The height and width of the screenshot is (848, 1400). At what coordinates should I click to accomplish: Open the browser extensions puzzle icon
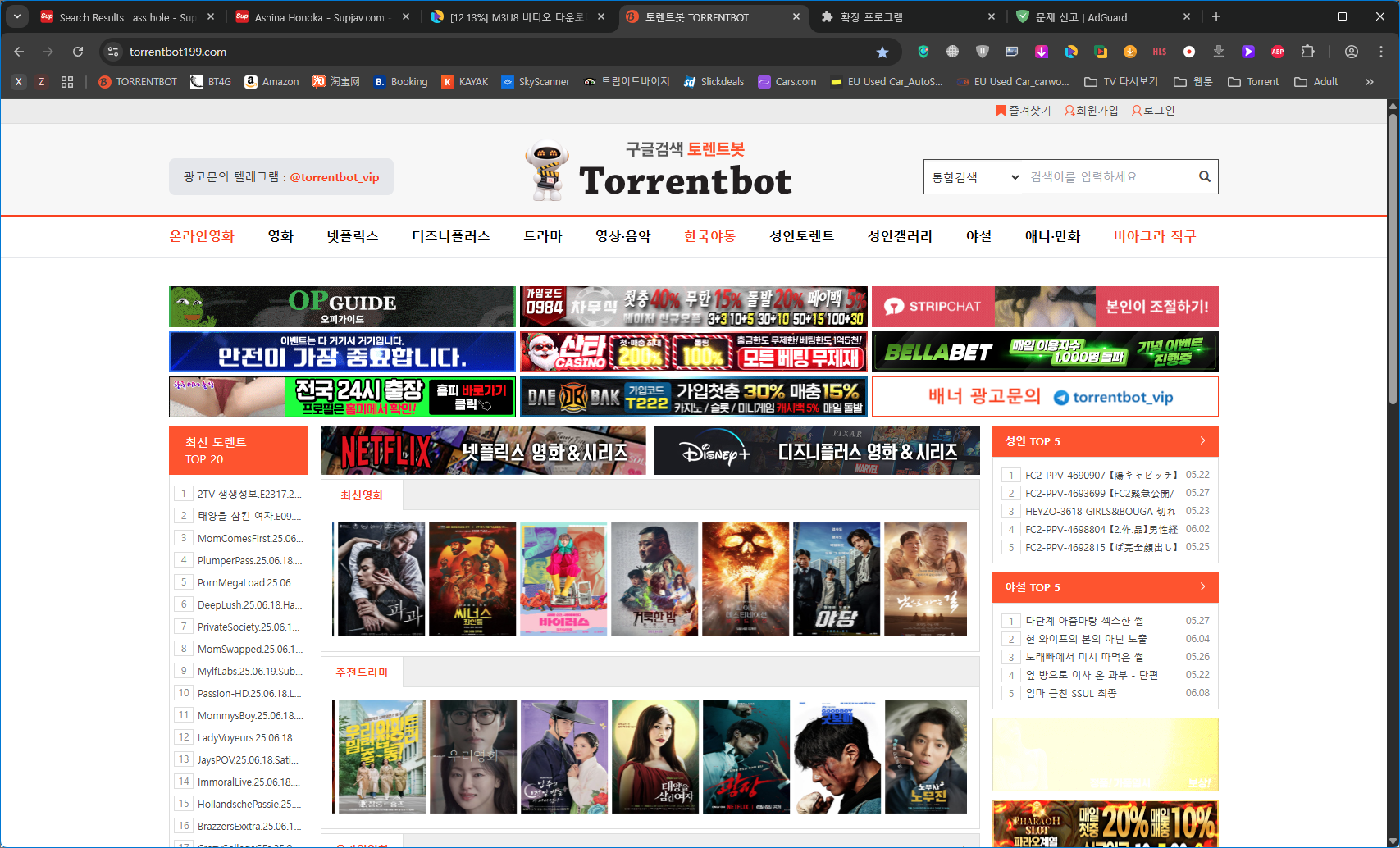click(1307, 52)
